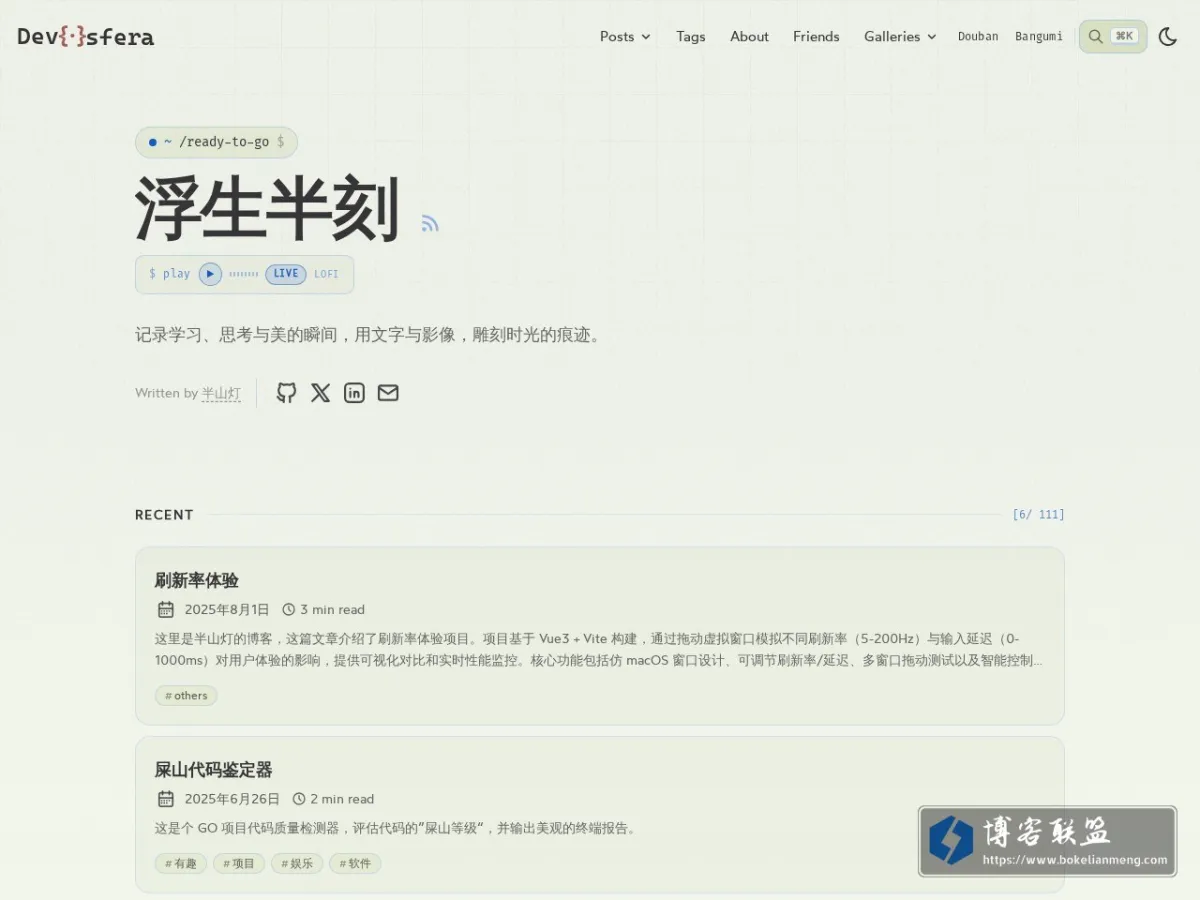The width and height of the screenshot is (1200, 900).
Task: Click the 浮生半刻 page title
Action: point(268,209)
